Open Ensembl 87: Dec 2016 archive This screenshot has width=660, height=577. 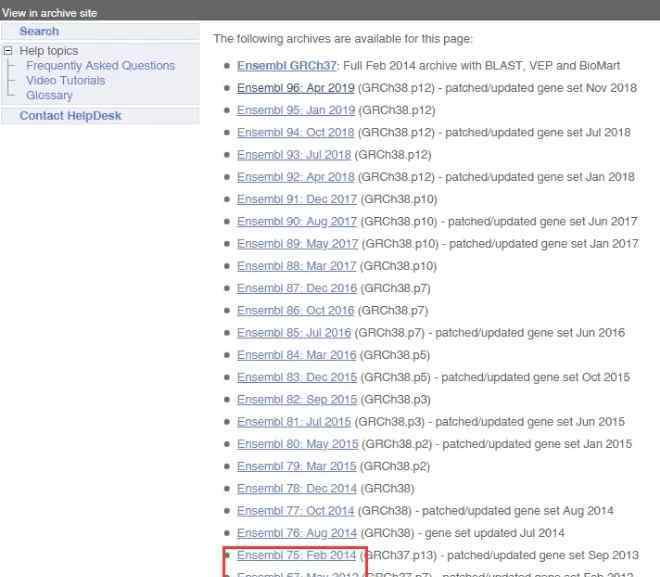click(297, 288)
